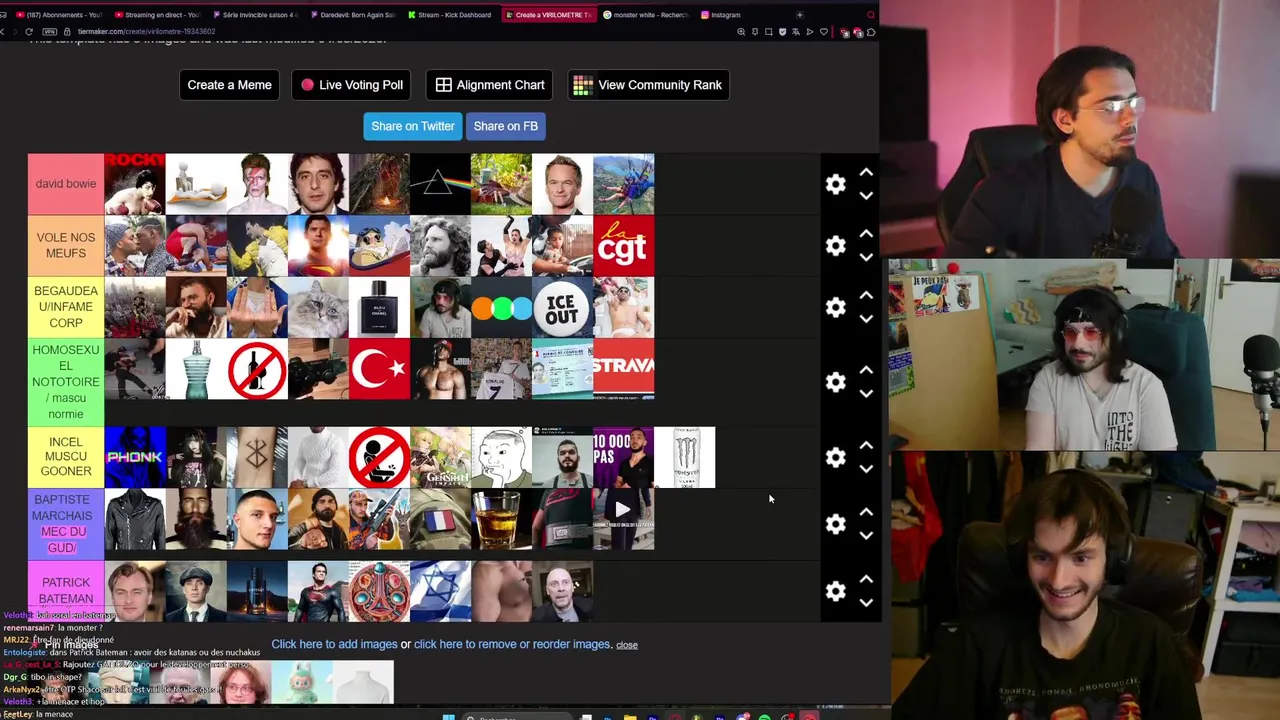Share tier list on Twitter
1280x720 pixels.
pyautogui.click(x=412, y=126)
